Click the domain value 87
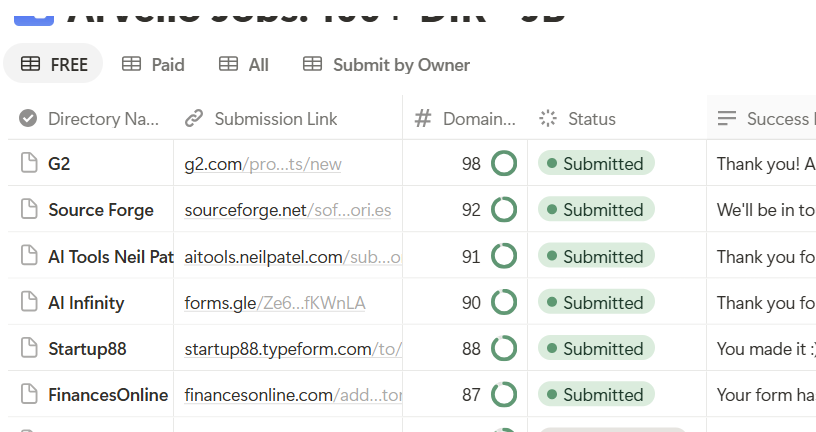Viewport: 816px width, 432px height. click(471, 395)
